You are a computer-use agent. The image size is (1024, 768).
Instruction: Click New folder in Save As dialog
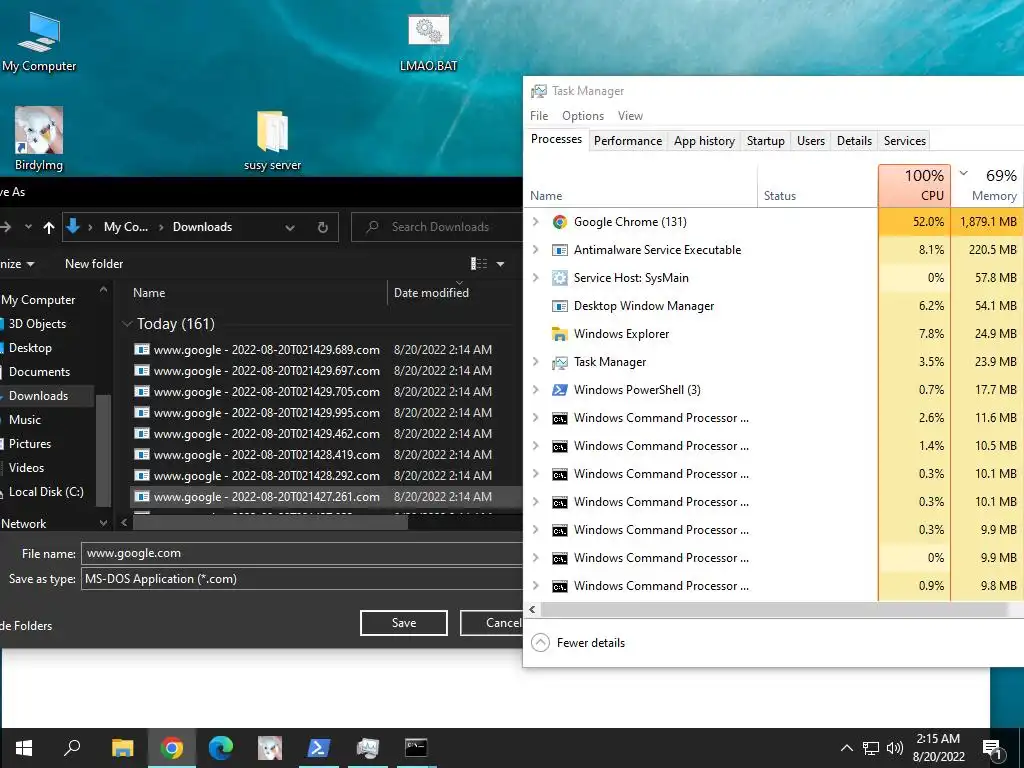(x=94, y=264)
